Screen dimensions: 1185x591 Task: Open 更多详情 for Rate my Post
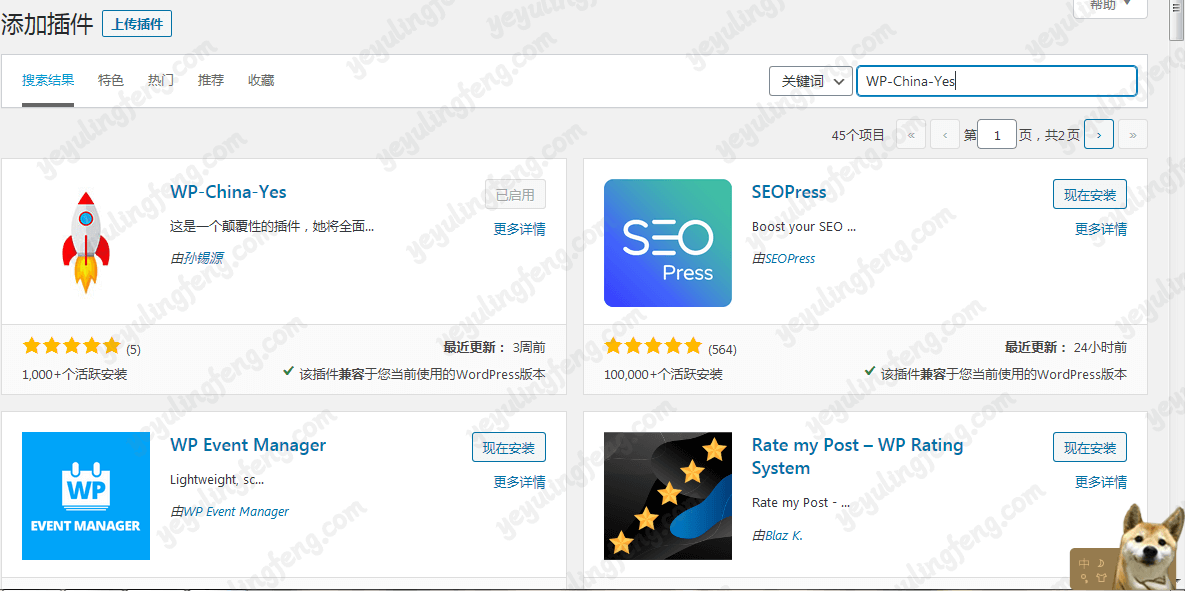1100,482
